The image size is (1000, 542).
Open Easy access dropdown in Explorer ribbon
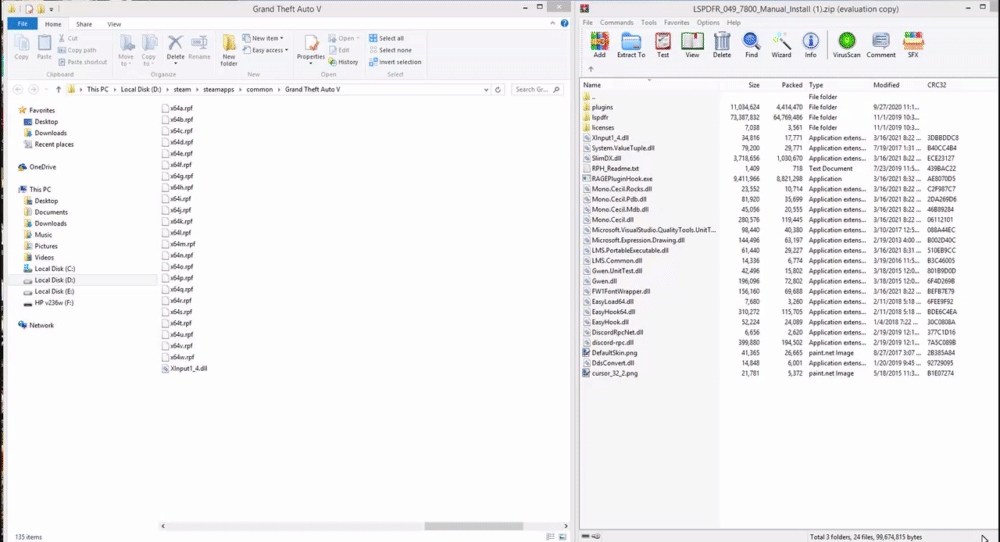tap(265, 50)
